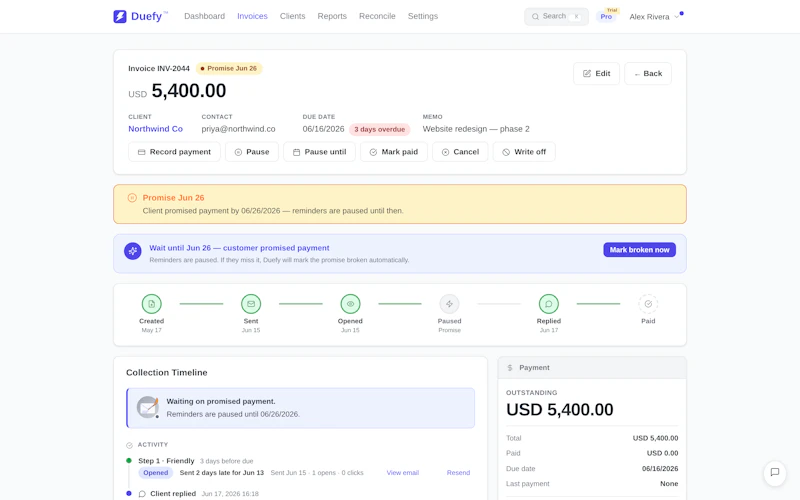Viewport: 800px width, 500px height.
Task: Click the magnifier icon in Search
Action: [535, 17]
